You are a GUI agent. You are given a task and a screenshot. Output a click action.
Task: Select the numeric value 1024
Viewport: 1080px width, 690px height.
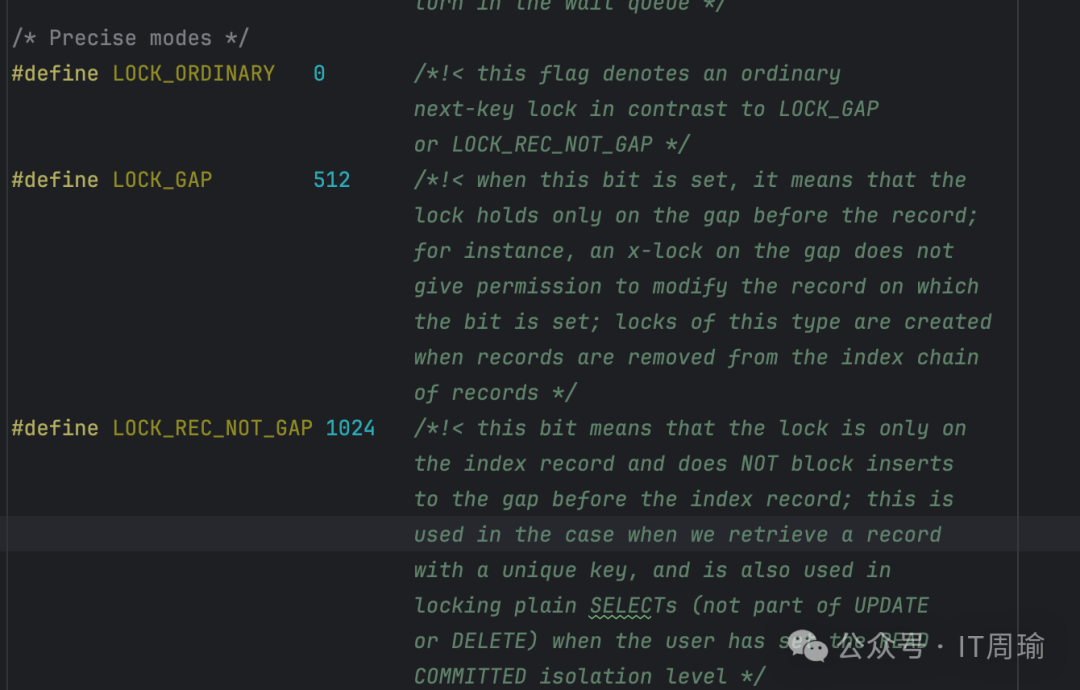(350, 428)
